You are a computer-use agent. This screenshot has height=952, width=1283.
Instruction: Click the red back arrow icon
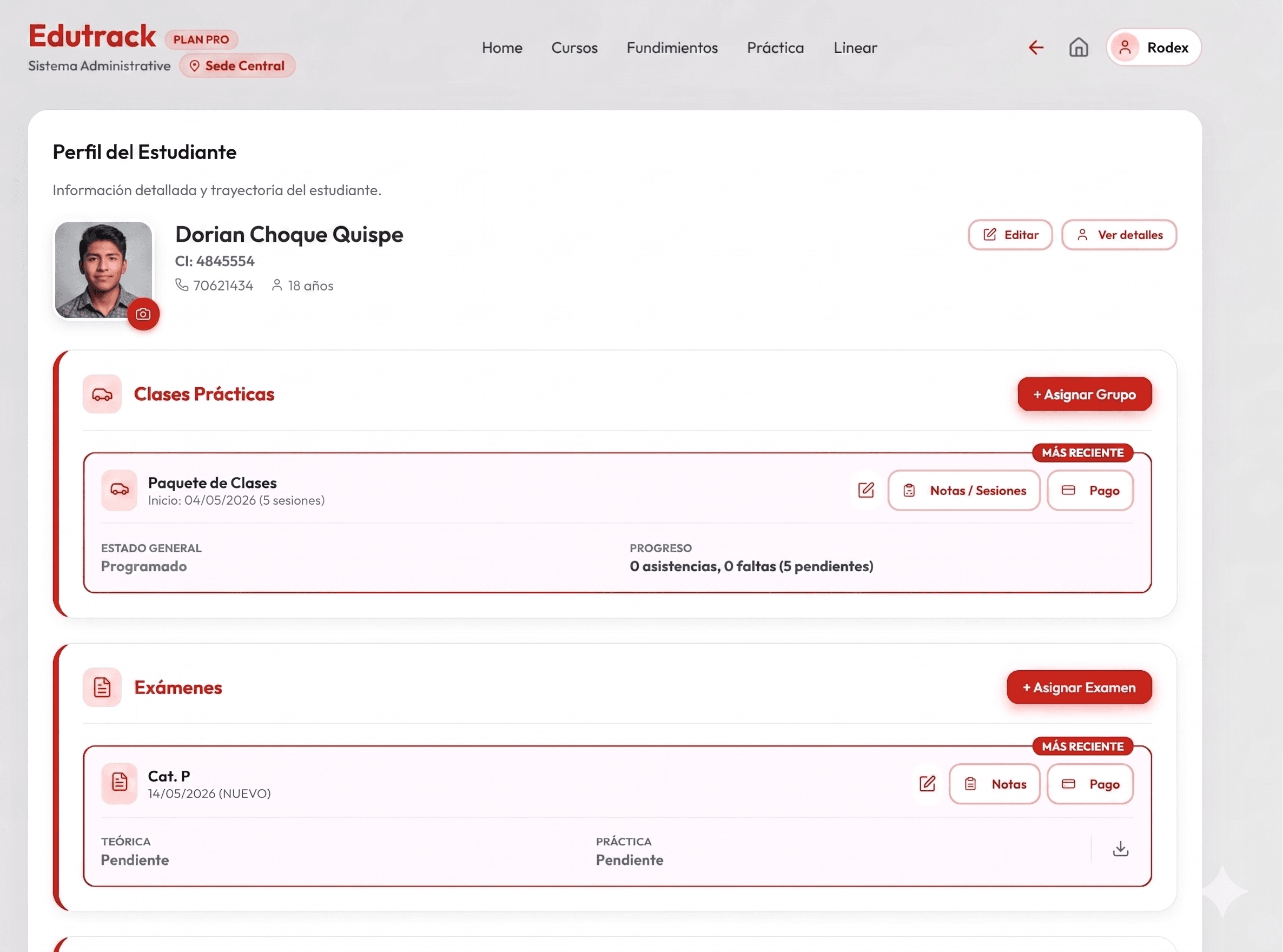tap(1036, 47)
